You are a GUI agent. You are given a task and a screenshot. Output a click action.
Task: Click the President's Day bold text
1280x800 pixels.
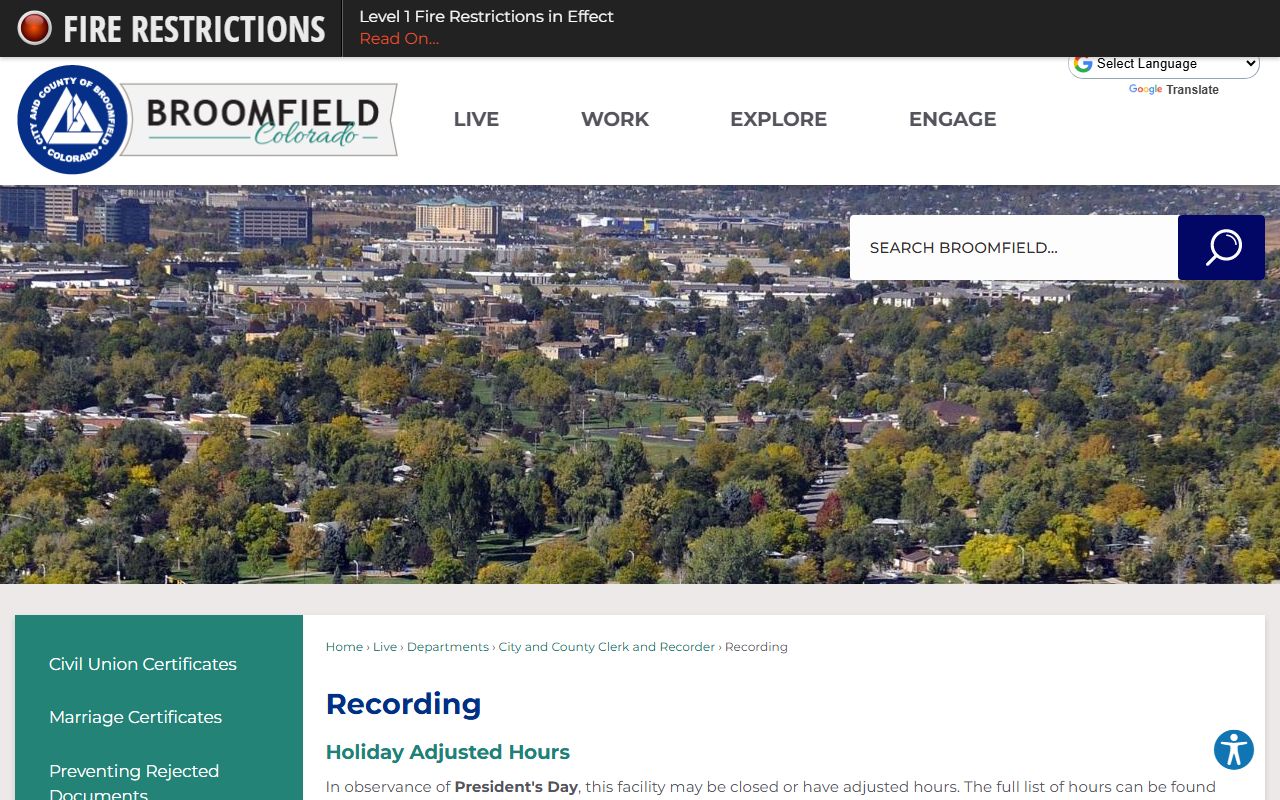click(x=516, y=787)
